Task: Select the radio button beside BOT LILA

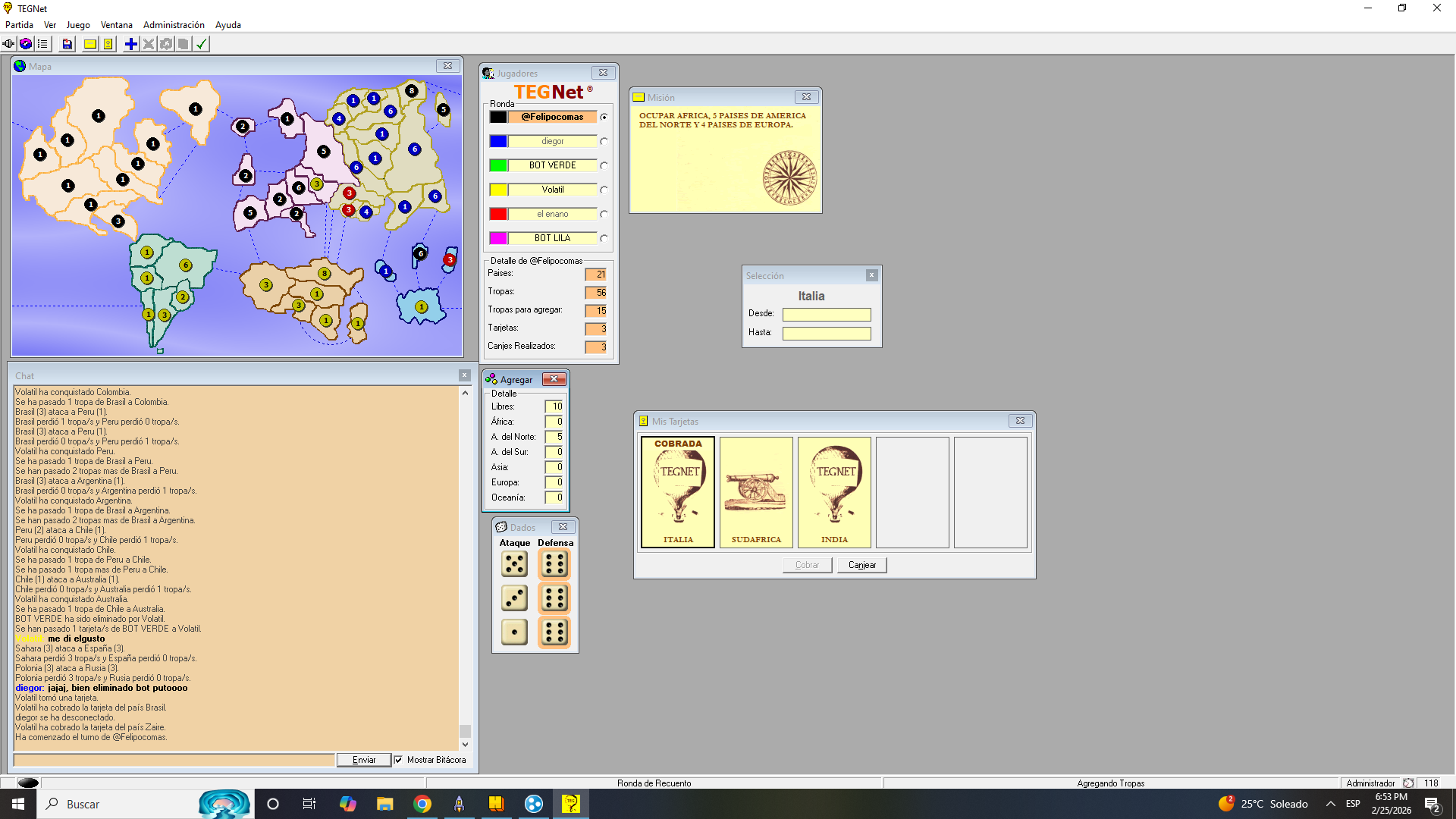Action: (x=604, y=238)
